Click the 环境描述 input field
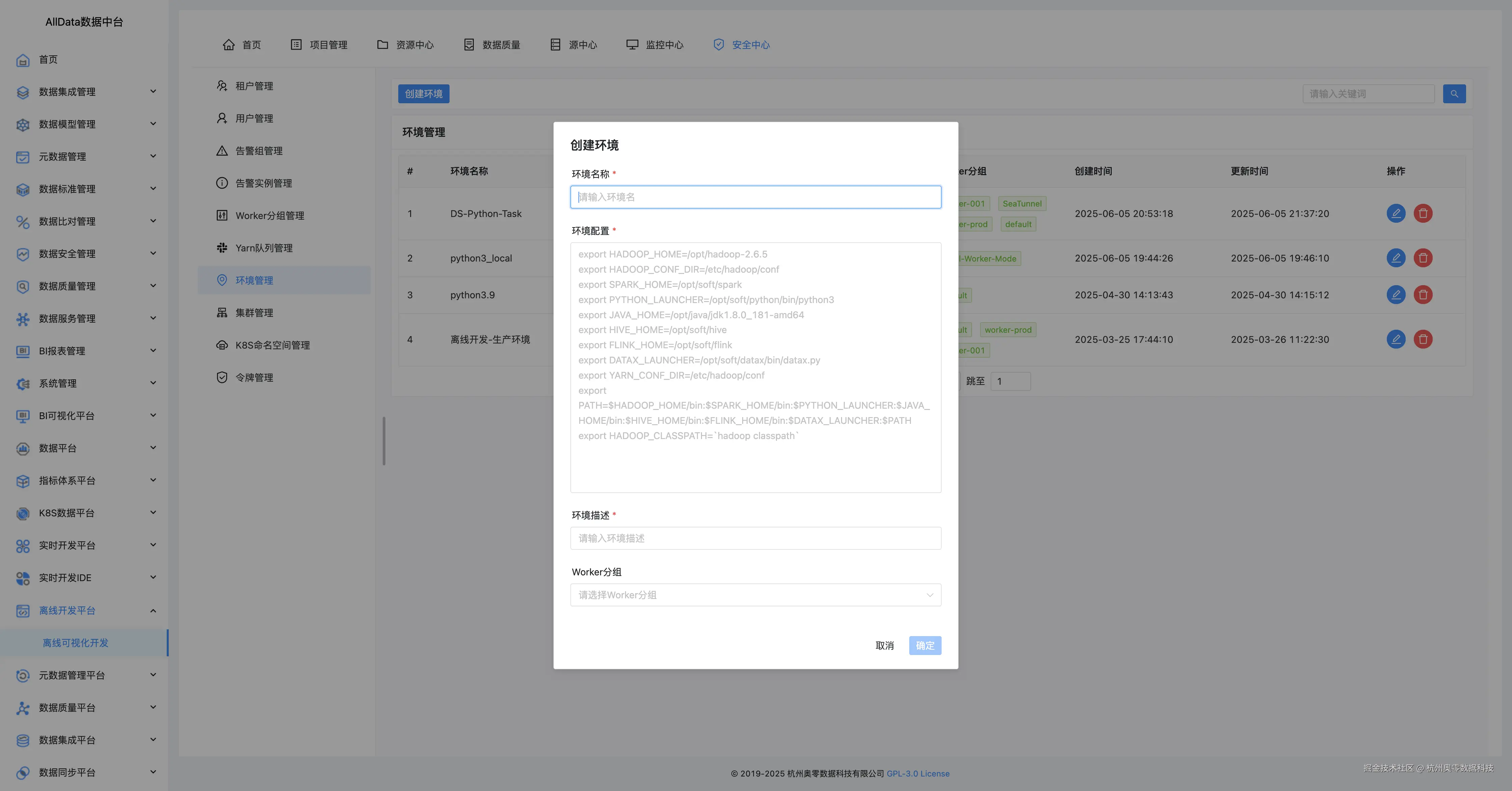The width and height of the screenshot is (1512, 791). [755, 538]
